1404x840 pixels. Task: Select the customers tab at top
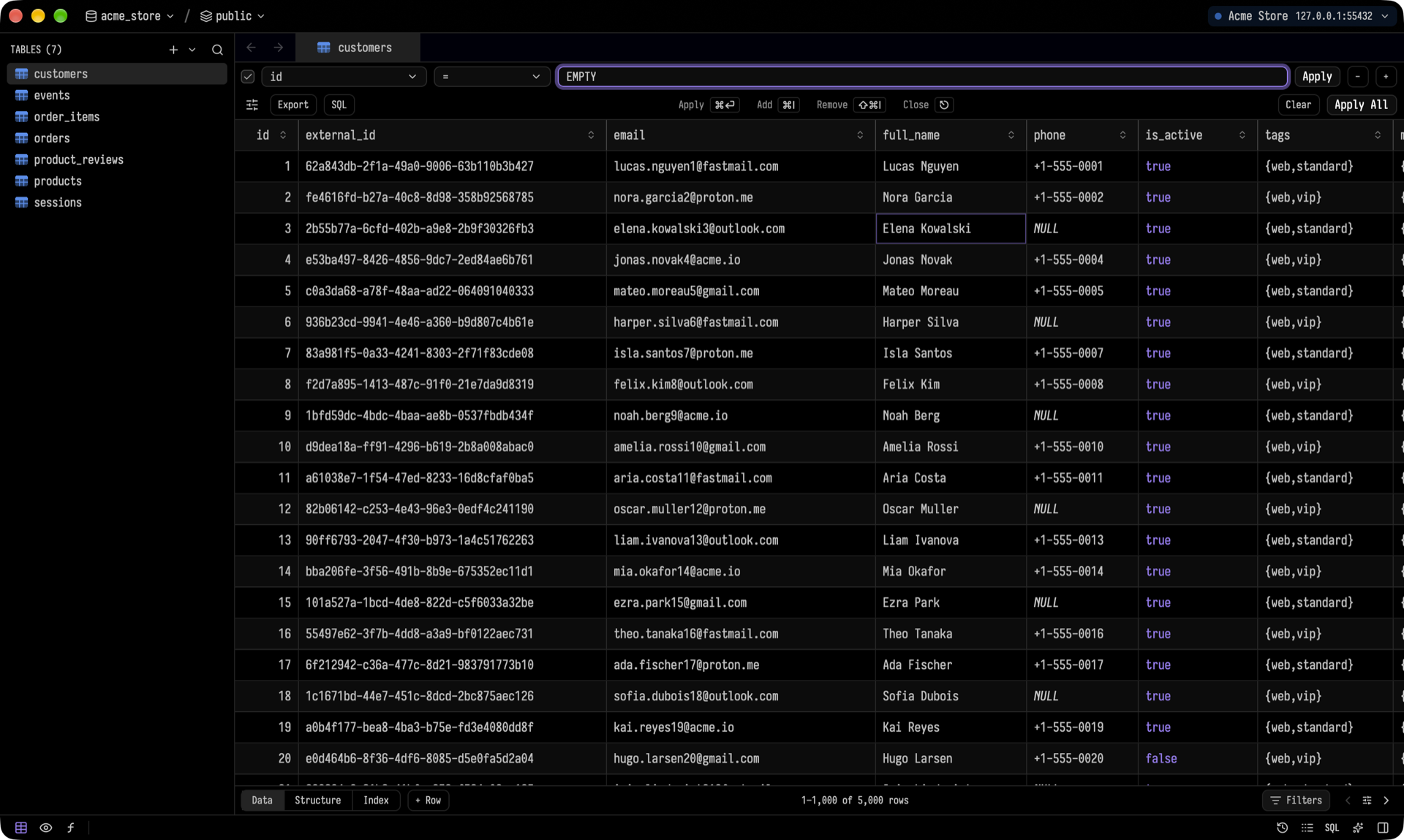(x=358, y=48)
